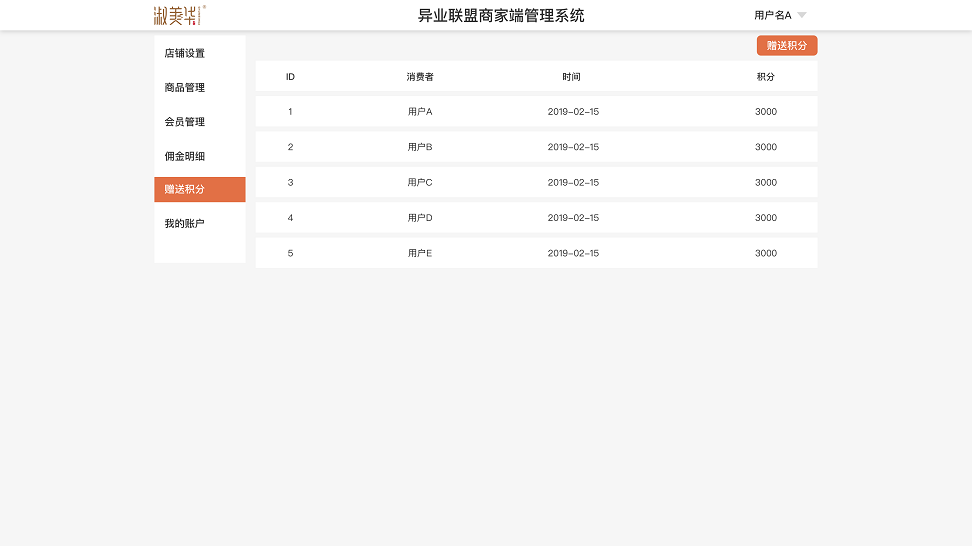Click 用户D in the table
The width and height of the screenshot is (972, 546).
click(x=420, y=218)
